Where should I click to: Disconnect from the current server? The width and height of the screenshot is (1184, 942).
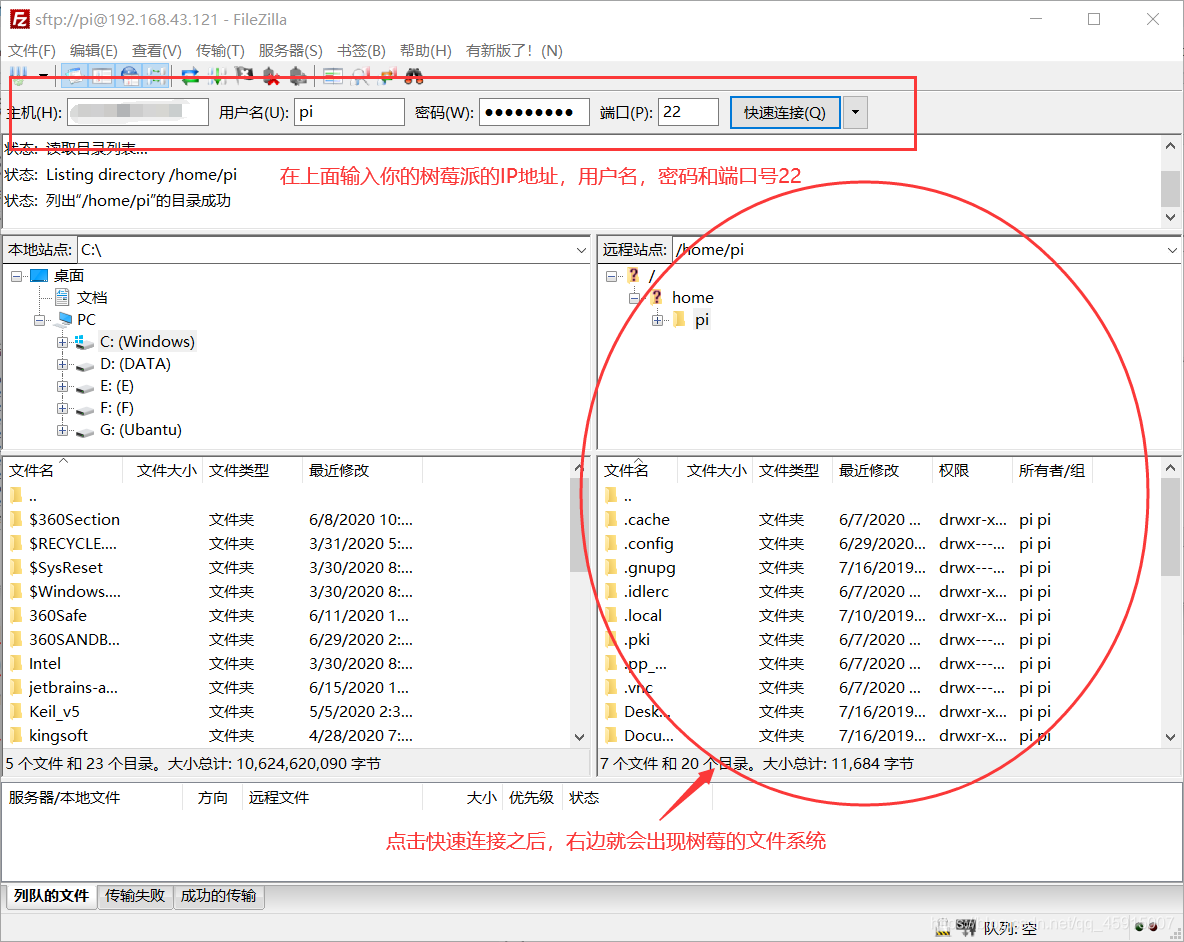(271, 75)
